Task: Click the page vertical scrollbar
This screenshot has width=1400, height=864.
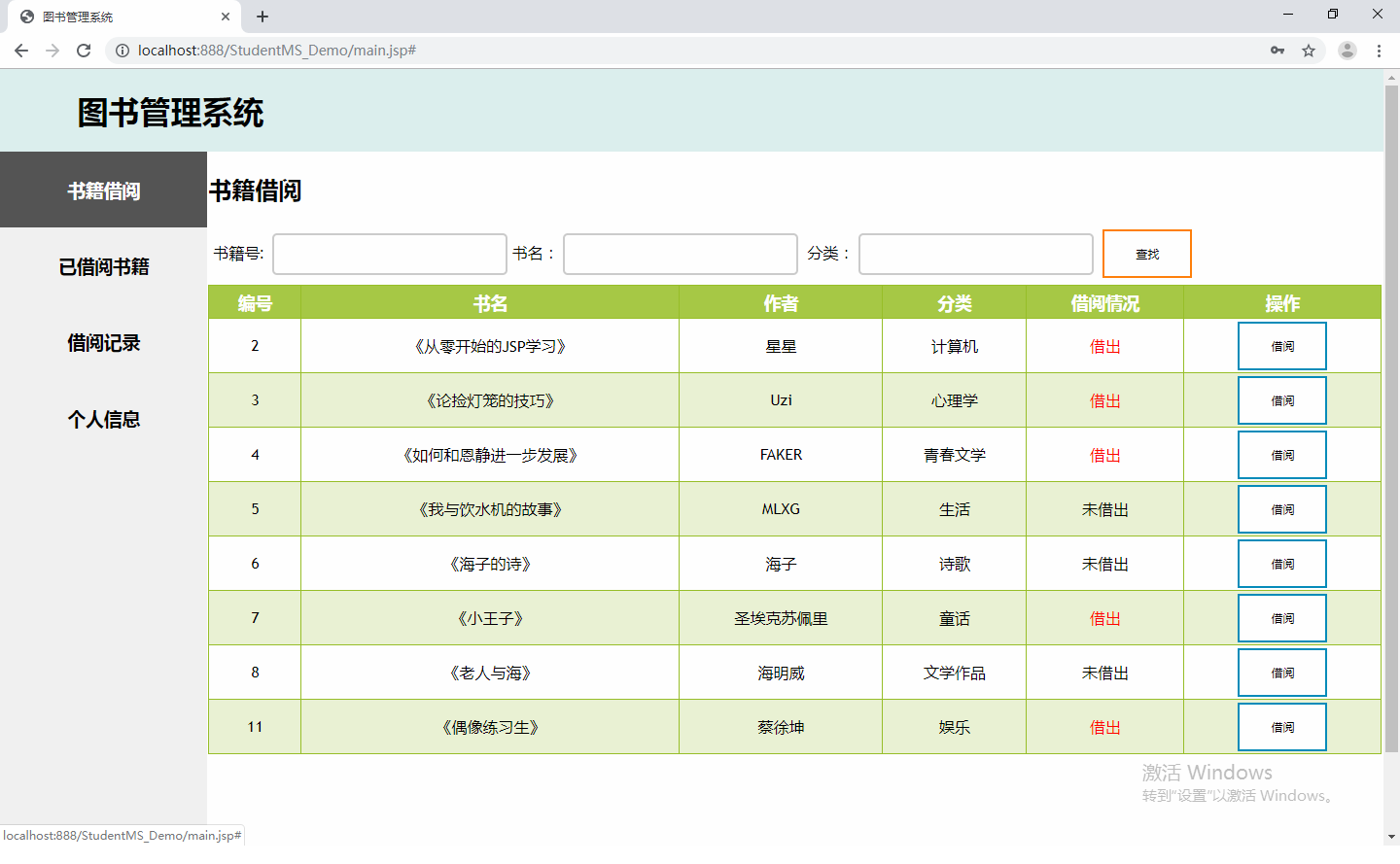Action: pyautogui.click(x=1391, y=418)
